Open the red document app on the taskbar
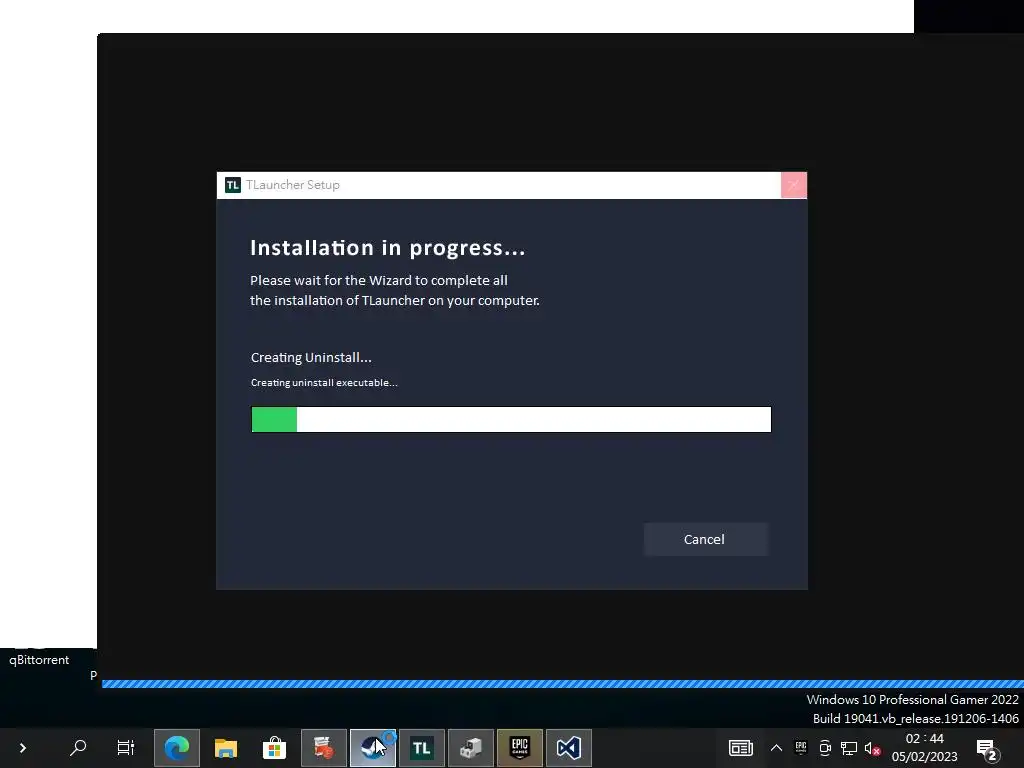 pyautogui.click(x=324, y=748)
